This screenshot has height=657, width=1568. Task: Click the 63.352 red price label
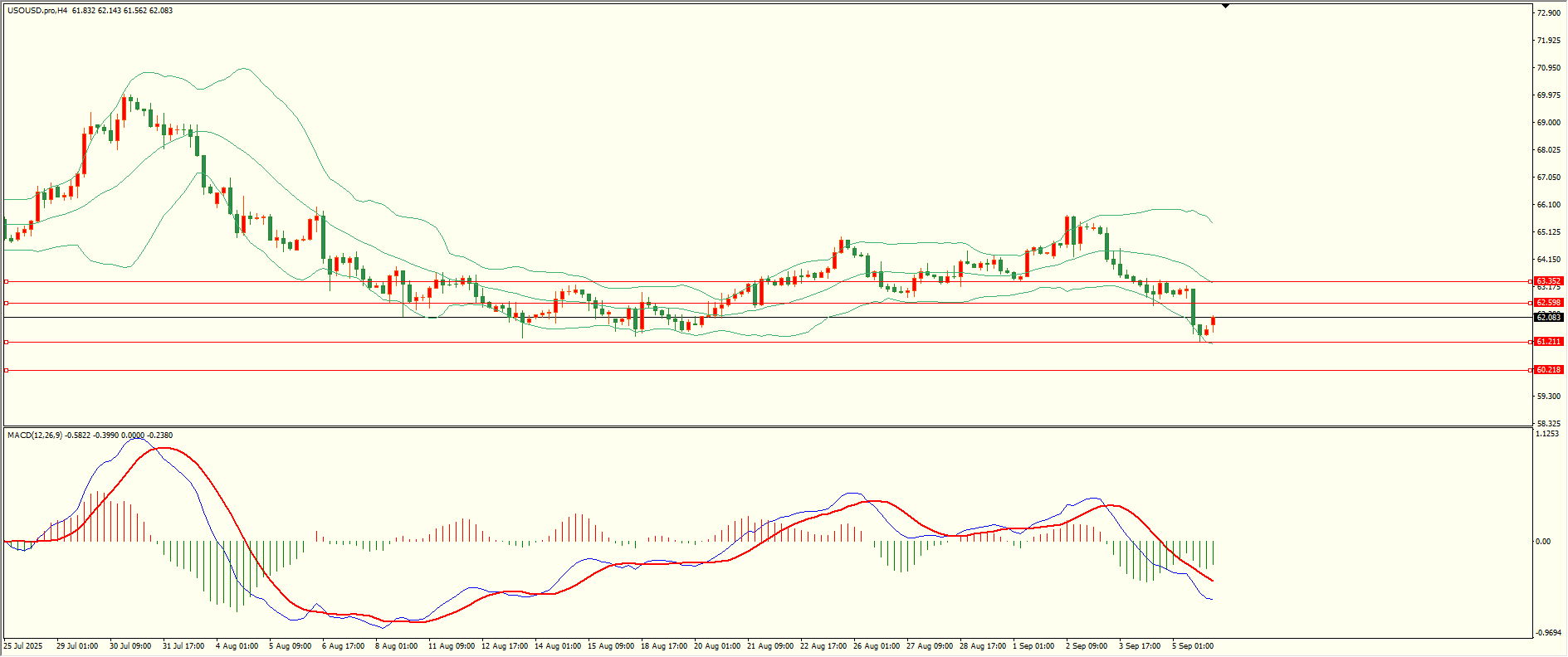[1548, 281]
